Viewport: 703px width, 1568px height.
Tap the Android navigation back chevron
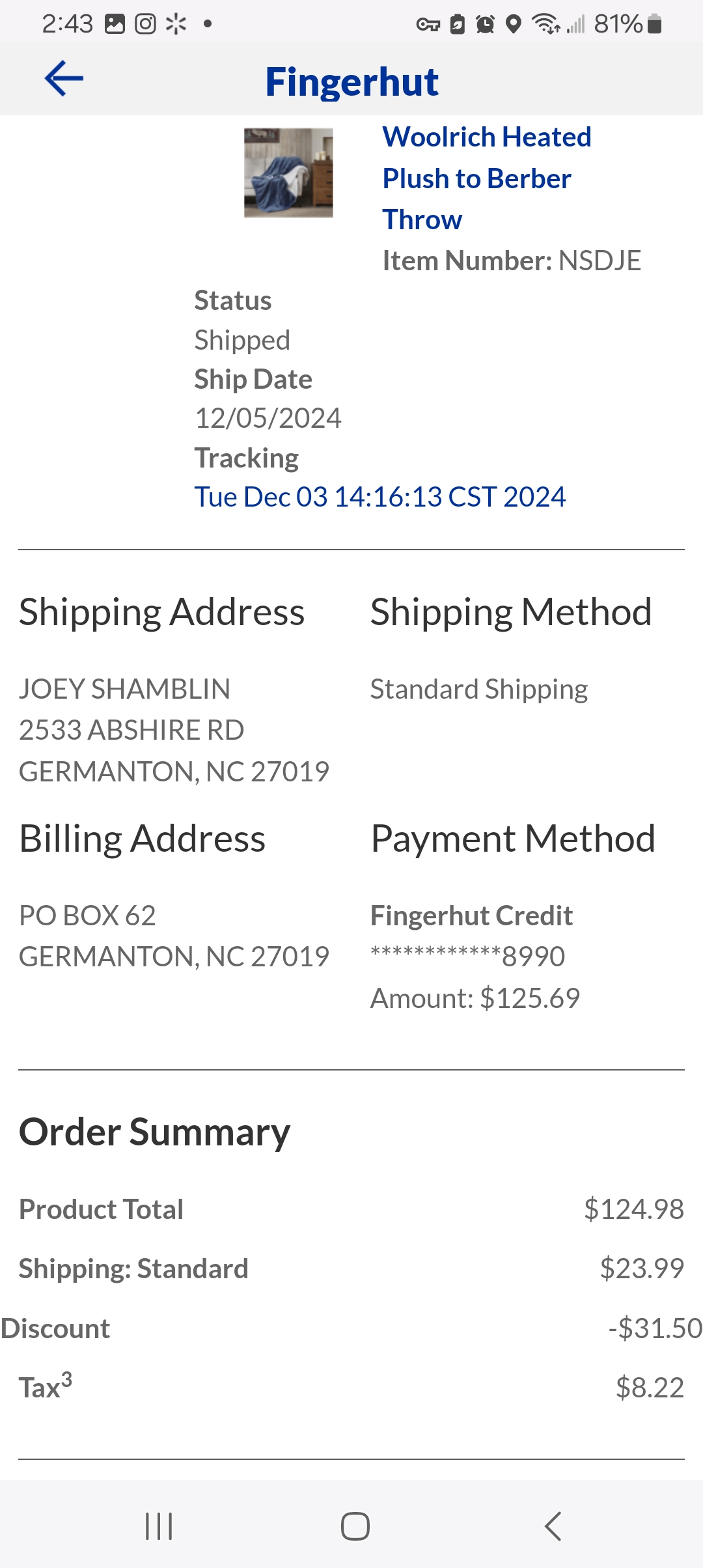click(553, 1526)
